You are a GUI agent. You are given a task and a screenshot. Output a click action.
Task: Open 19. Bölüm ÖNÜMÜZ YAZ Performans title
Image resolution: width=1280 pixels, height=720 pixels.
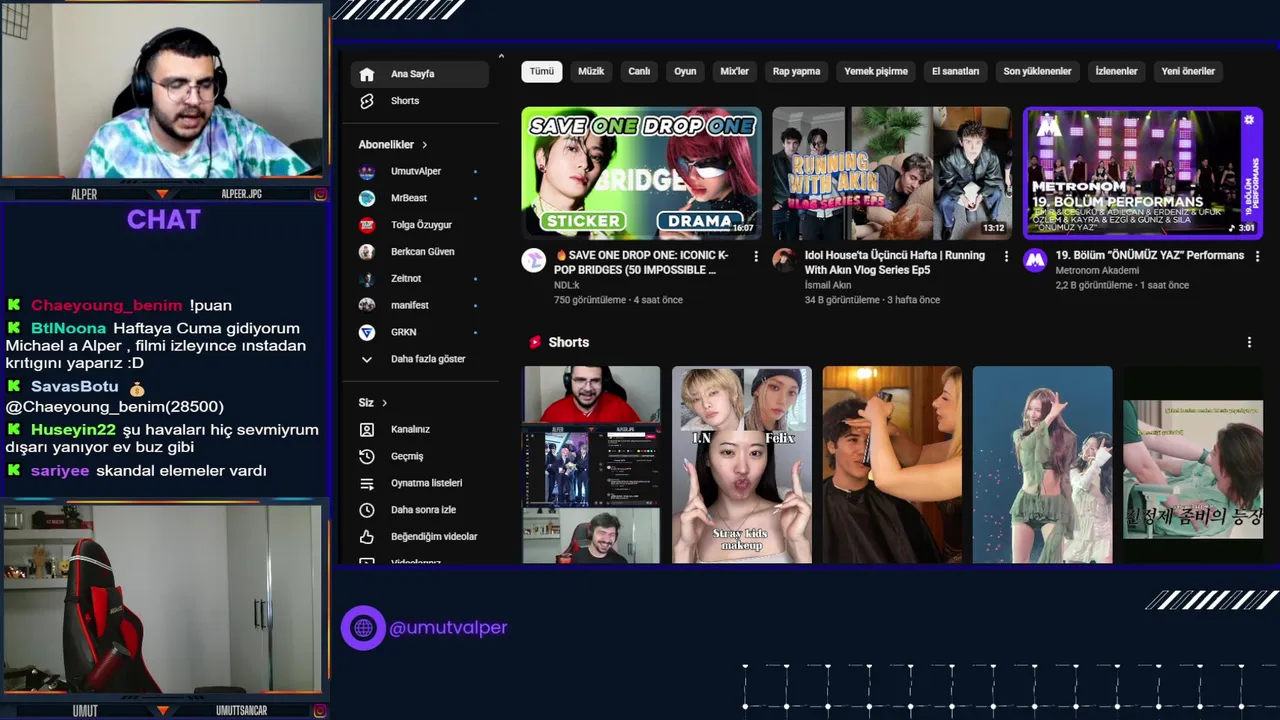[1150, 255]
